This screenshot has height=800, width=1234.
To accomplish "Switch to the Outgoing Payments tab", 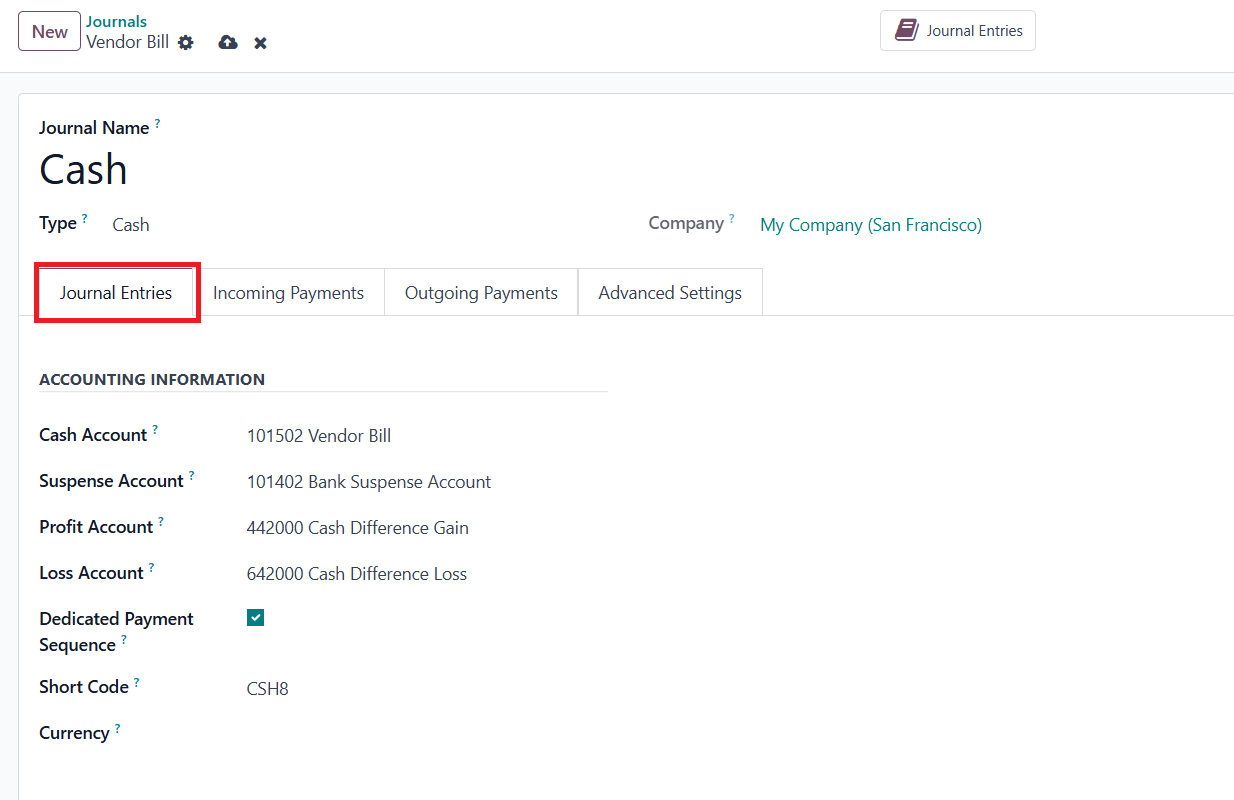I will (481, 293).
